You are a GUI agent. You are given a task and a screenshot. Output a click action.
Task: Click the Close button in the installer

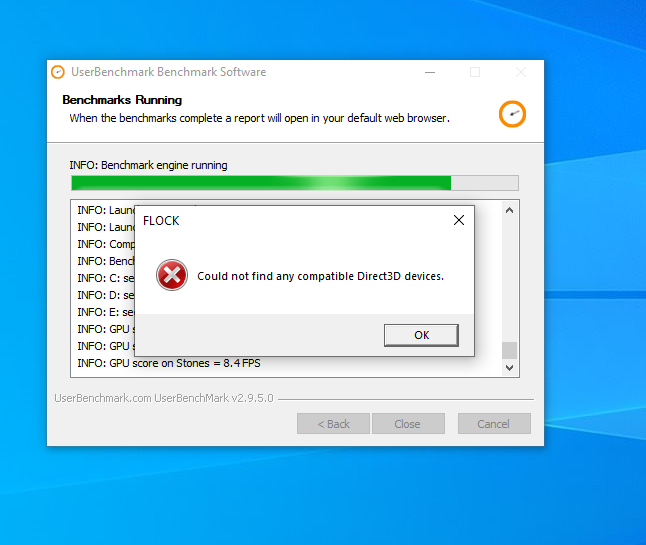pos(408,423)
